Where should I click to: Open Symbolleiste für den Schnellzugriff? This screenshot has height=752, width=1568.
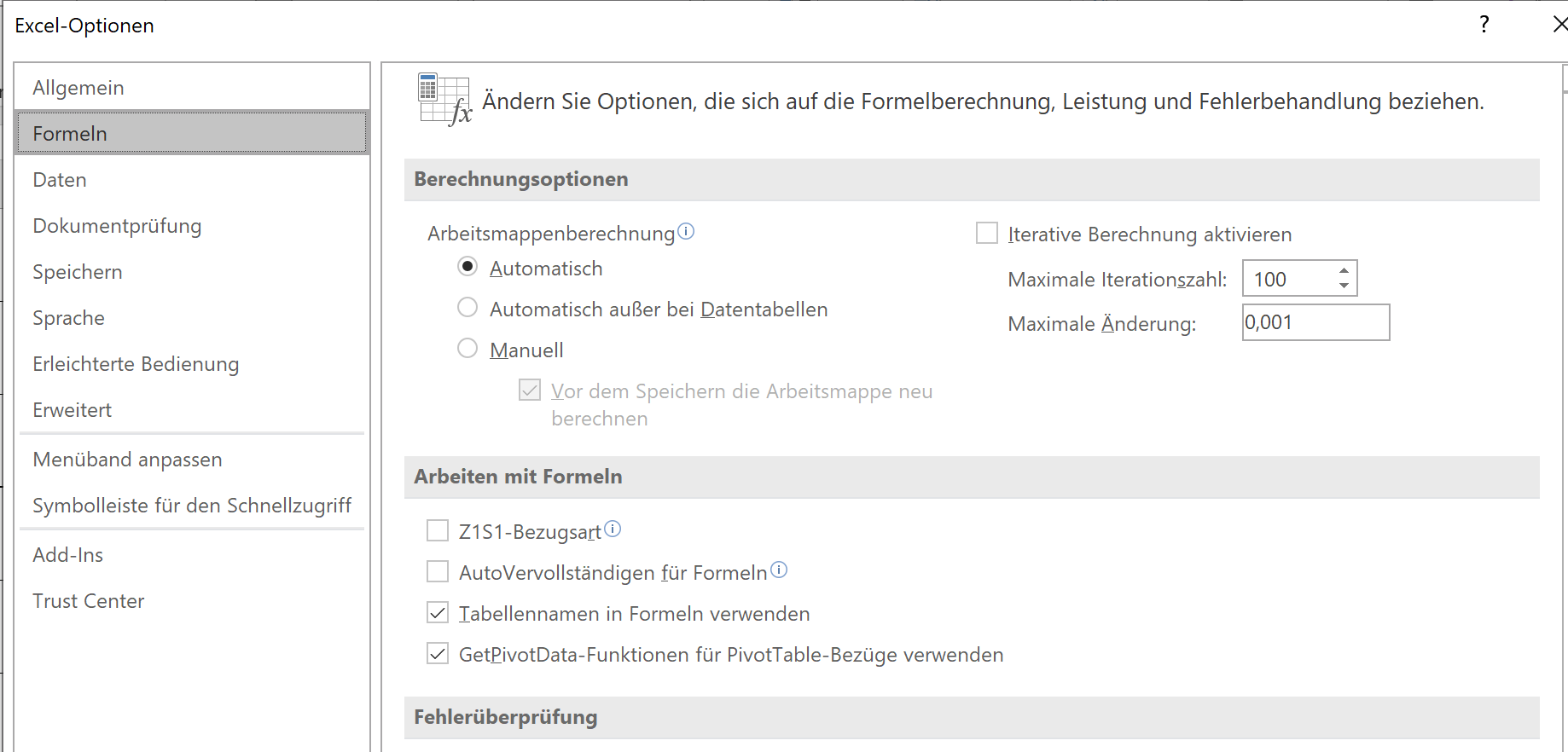pos(192,506)
